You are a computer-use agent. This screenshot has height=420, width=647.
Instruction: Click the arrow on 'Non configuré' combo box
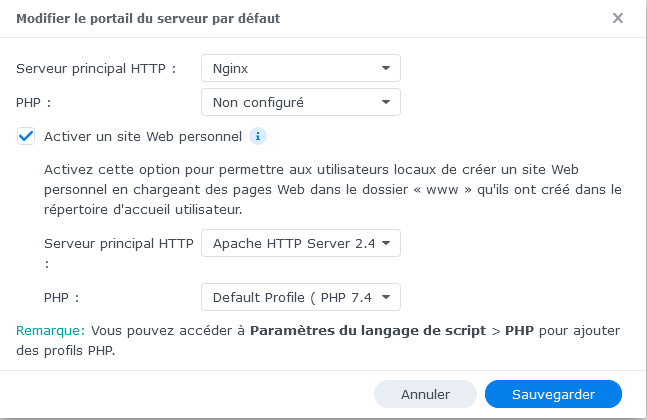(x=386, y=102)
